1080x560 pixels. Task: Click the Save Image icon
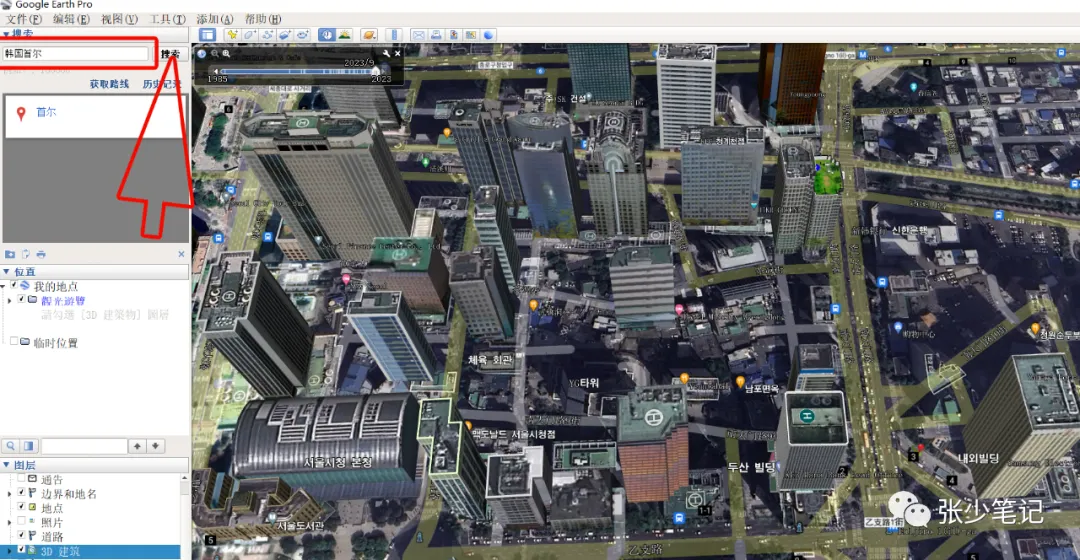click(x=453, y=34)
